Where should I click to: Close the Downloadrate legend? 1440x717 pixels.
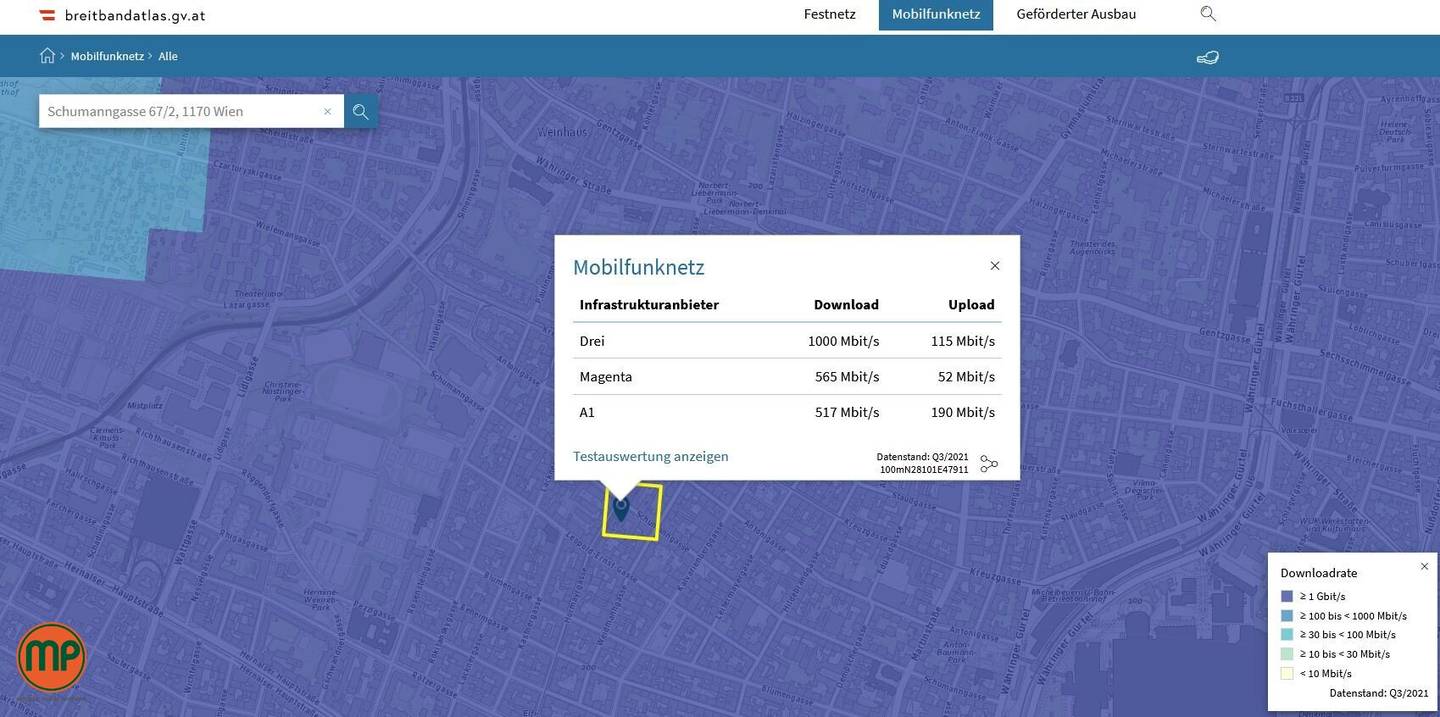pos(1424,566)
